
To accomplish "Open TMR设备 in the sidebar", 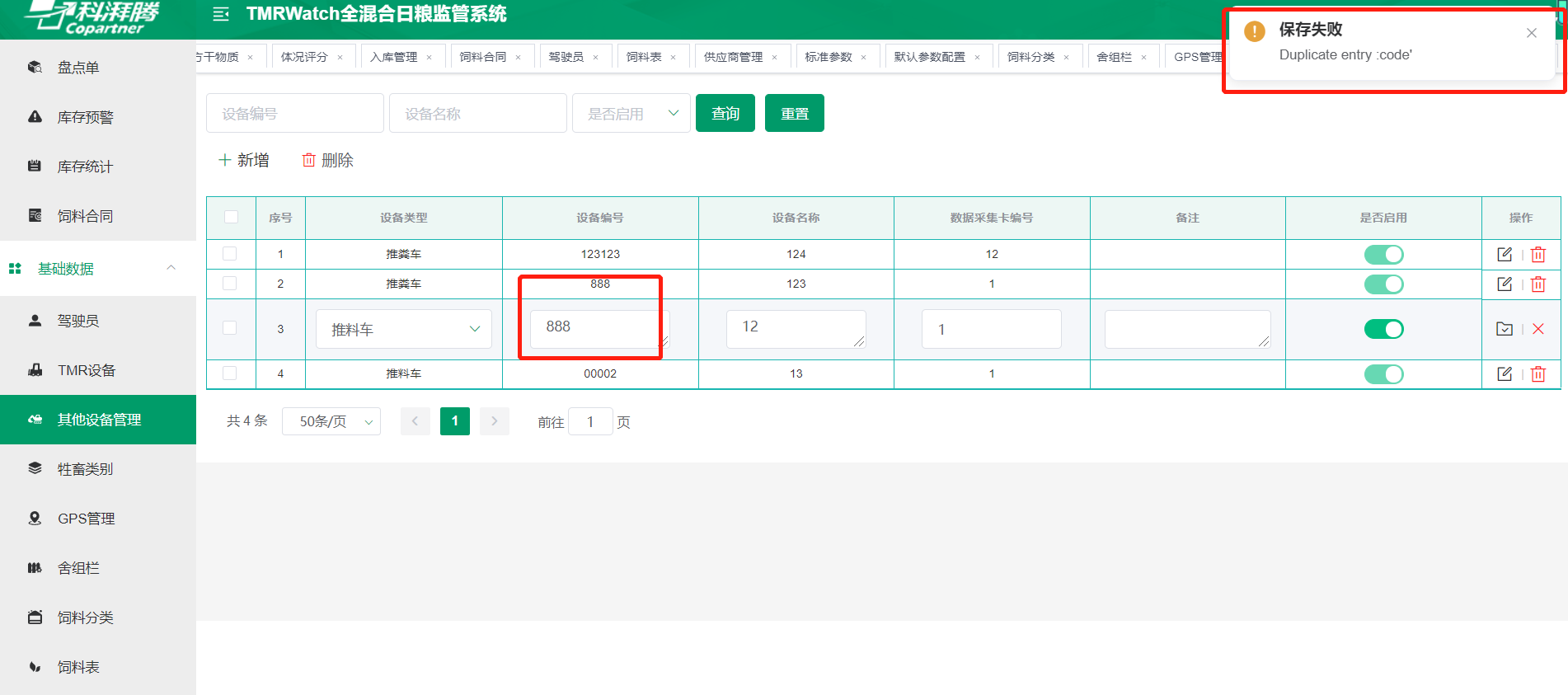I will click(86, 370).
